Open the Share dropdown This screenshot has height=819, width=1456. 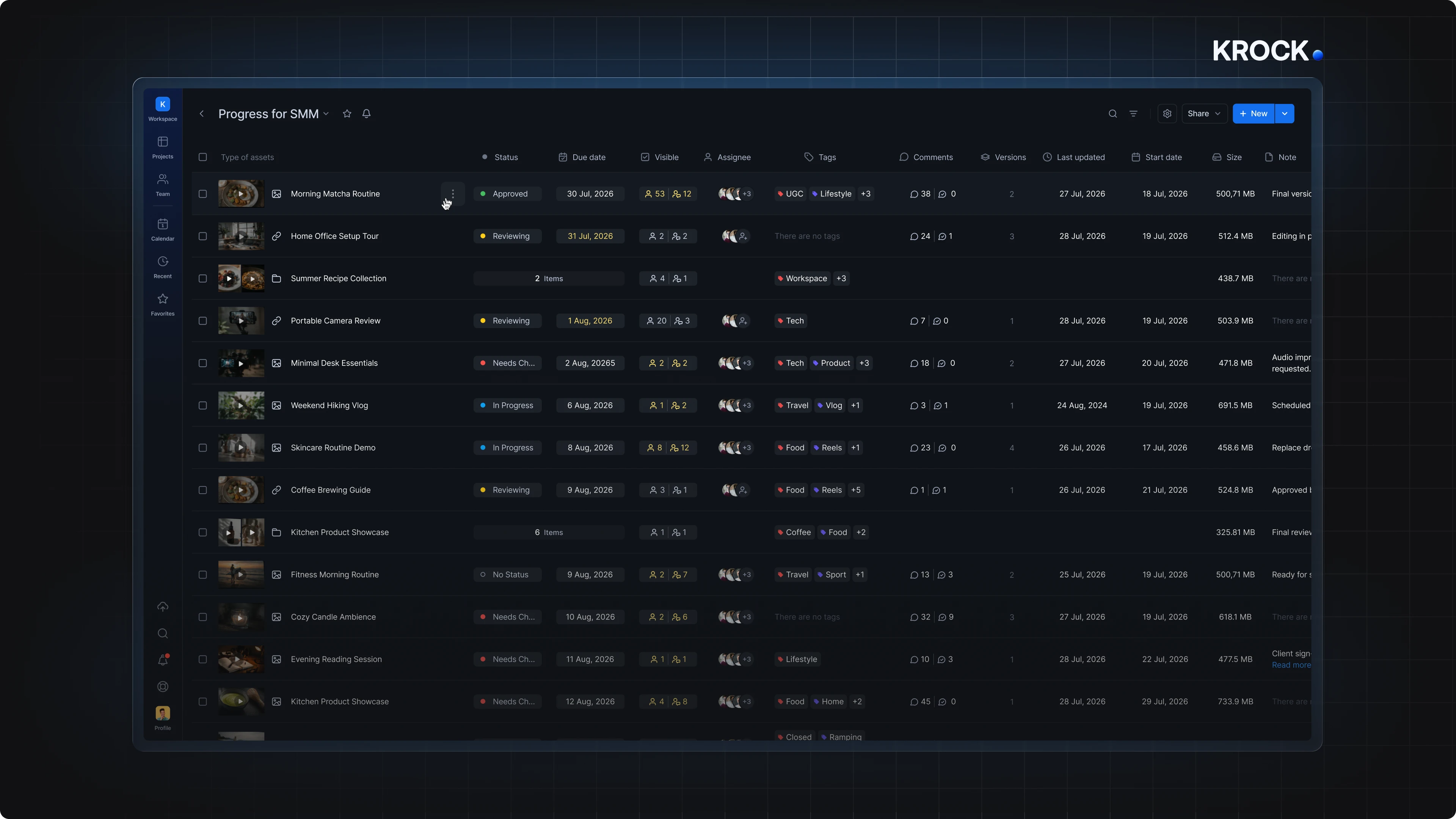click(1204, 114)
